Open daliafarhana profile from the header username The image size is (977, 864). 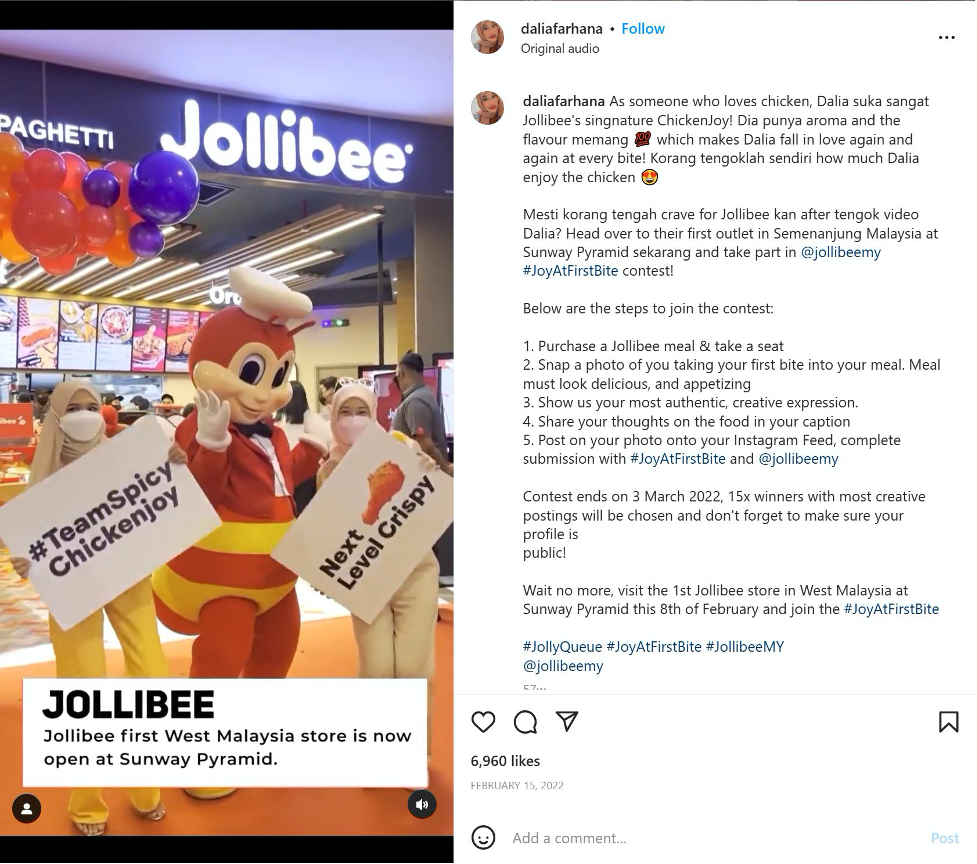tap(561, 29)
